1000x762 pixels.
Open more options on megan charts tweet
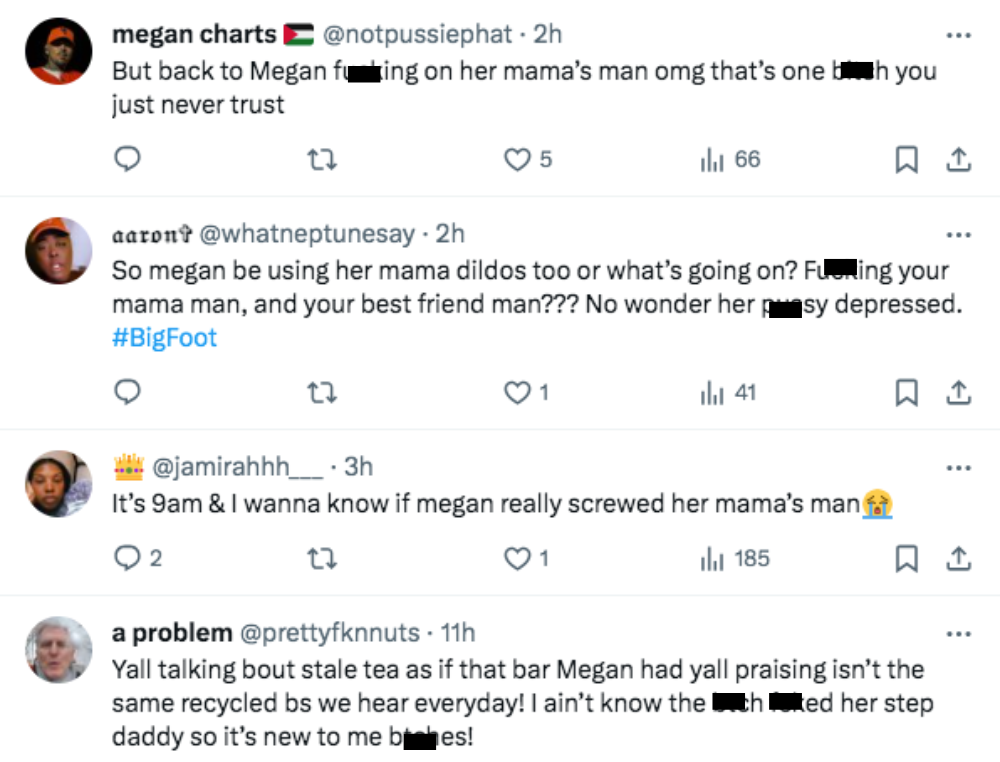tap(958, 35)
